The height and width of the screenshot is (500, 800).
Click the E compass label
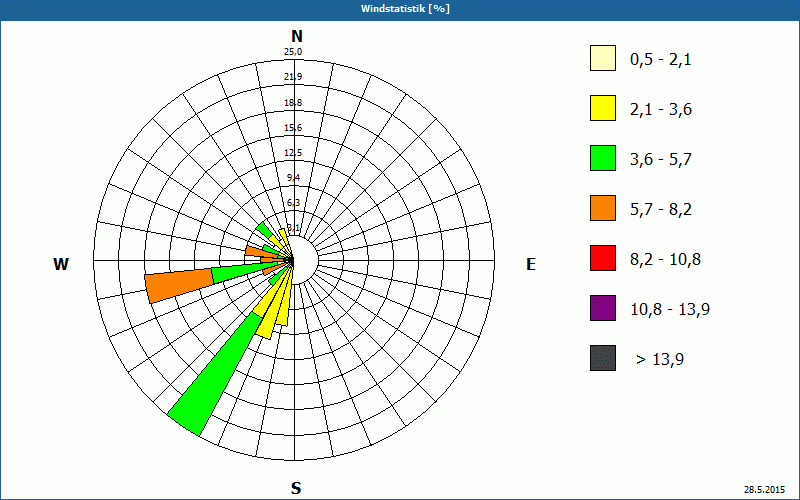(x=531, y=264)
